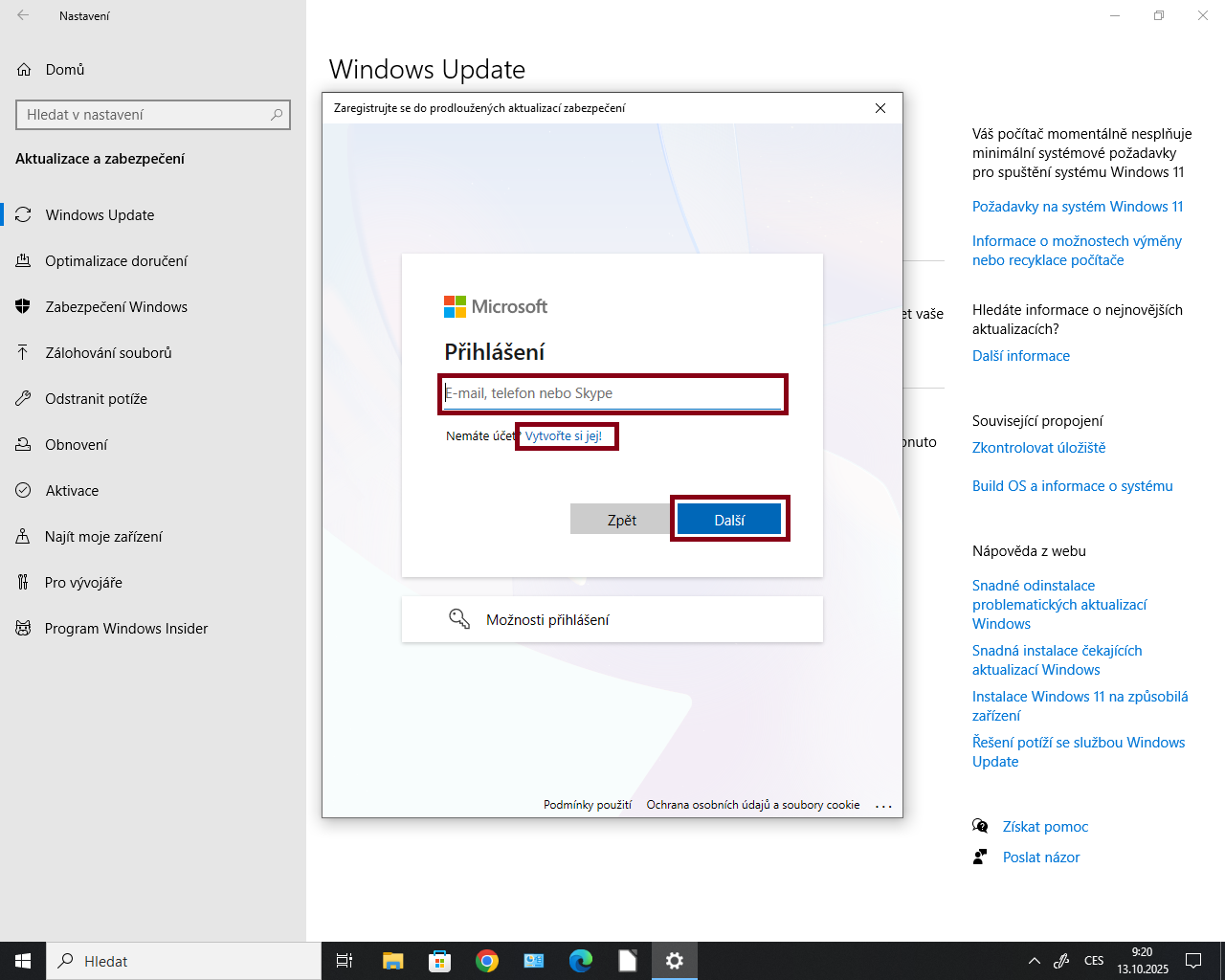Image resolution: width=1225 pixels, height=980 pixels.
Task: Open Snadné odinstalace problematických aktualizací link
Action: [1059, 605]
